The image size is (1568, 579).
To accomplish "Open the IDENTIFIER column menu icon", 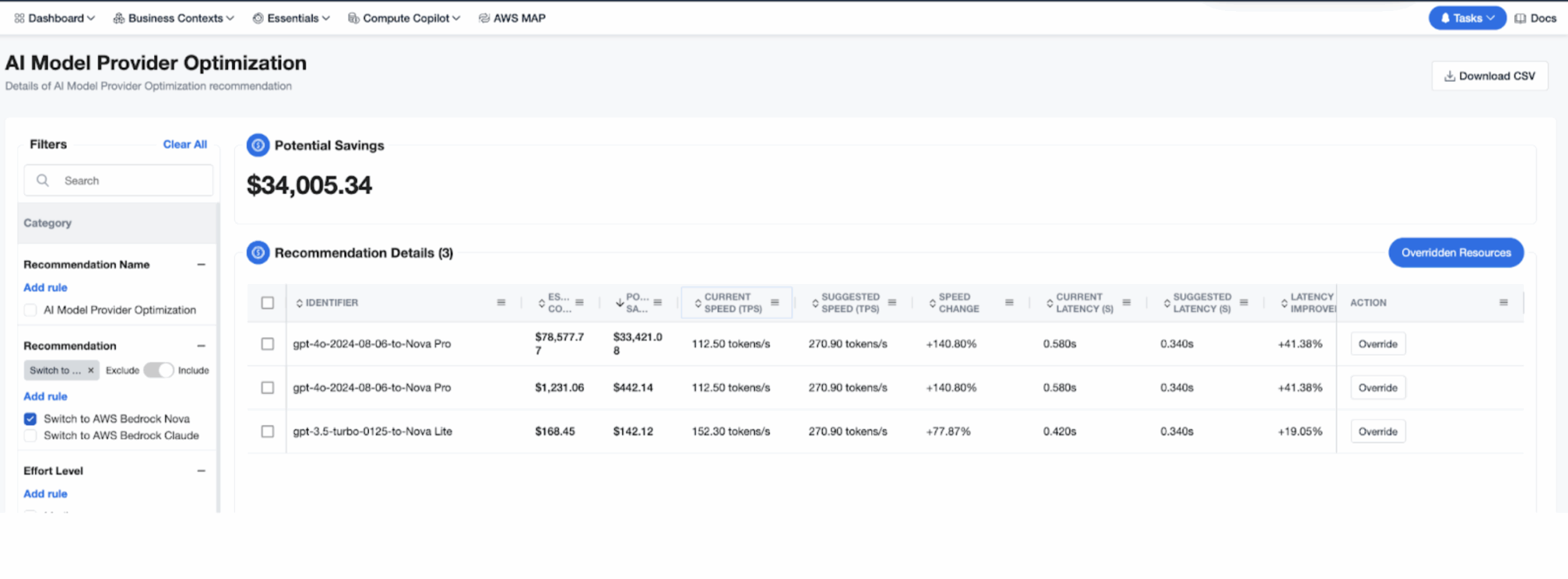I will point(501,303).
